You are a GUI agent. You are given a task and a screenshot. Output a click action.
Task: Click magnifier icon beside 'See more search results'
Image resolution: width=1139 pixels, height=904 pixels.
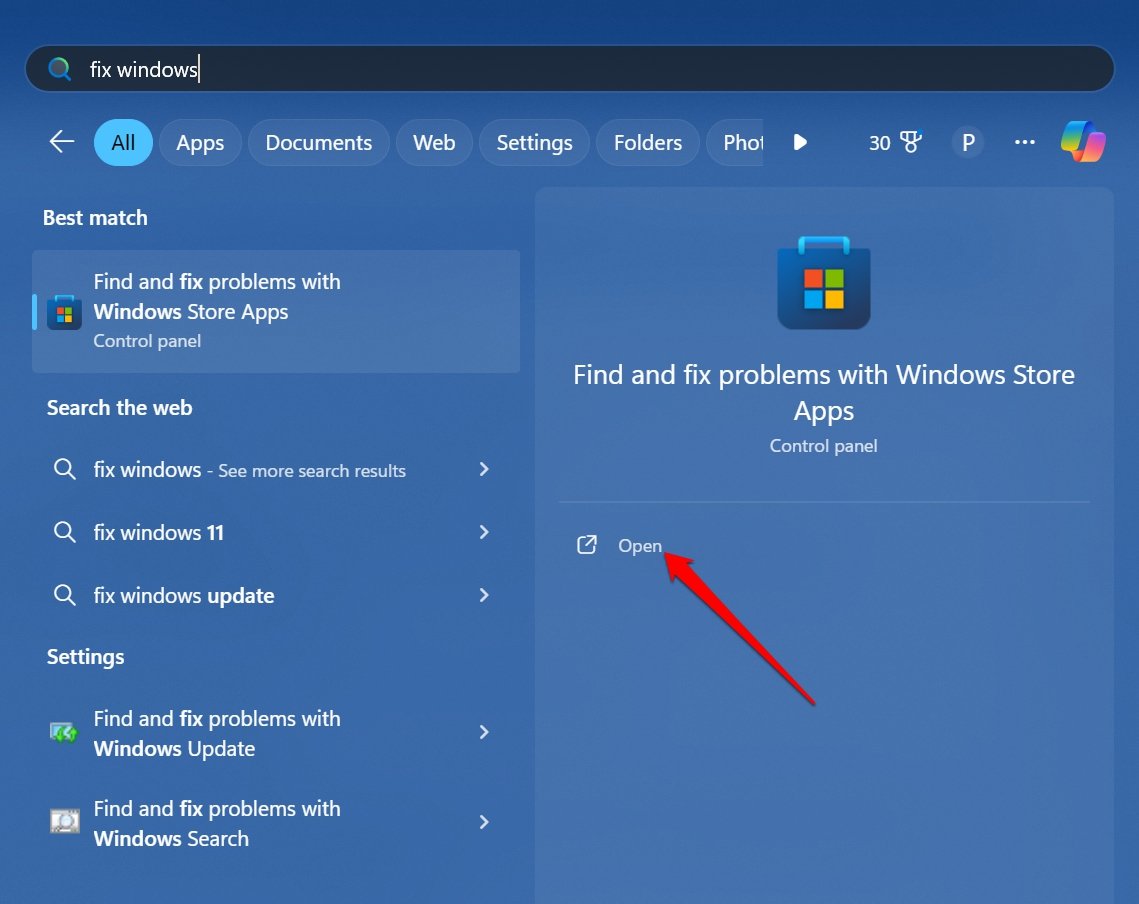click(65, 469)
